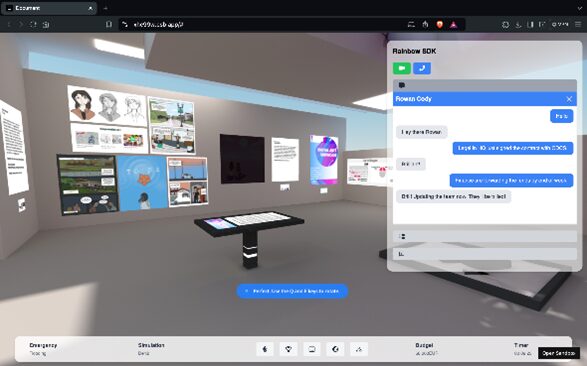Start an audio call with the blue phone button
Viewport: 587px width, 366px height.
click(x=422, y=68)
